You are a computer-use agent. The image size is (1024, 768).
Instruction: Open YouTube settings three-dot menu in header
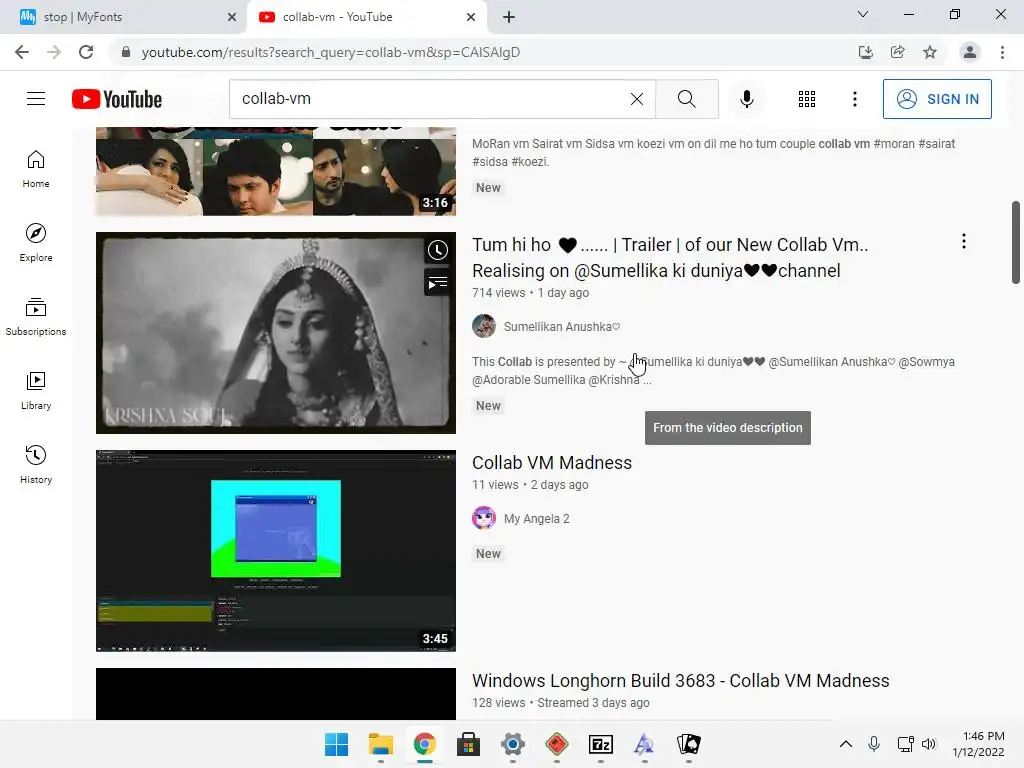[855, 99]
